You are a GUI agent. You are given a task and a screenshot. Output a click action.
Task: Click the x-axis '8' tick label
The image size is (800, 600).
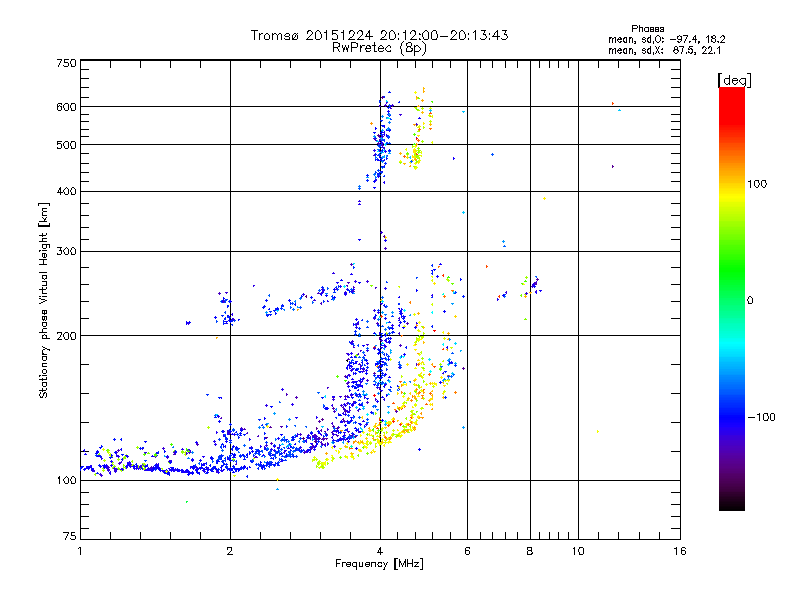click(x=530, y=551)
